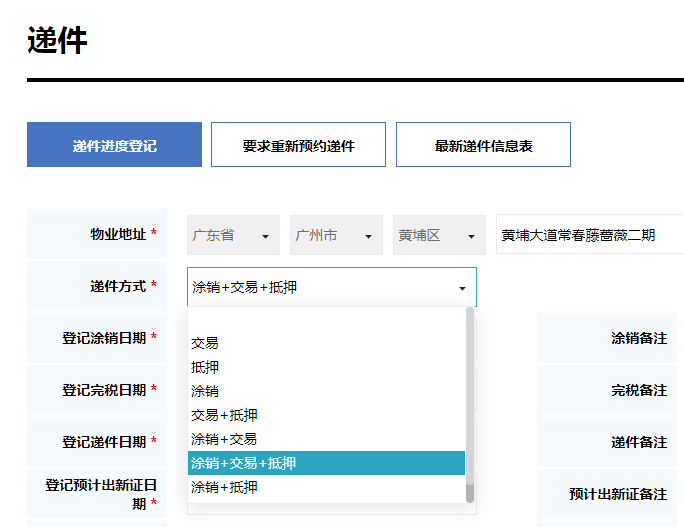
Task: Click the 预计出新证备注 label cell
Action: pos(607,494)
